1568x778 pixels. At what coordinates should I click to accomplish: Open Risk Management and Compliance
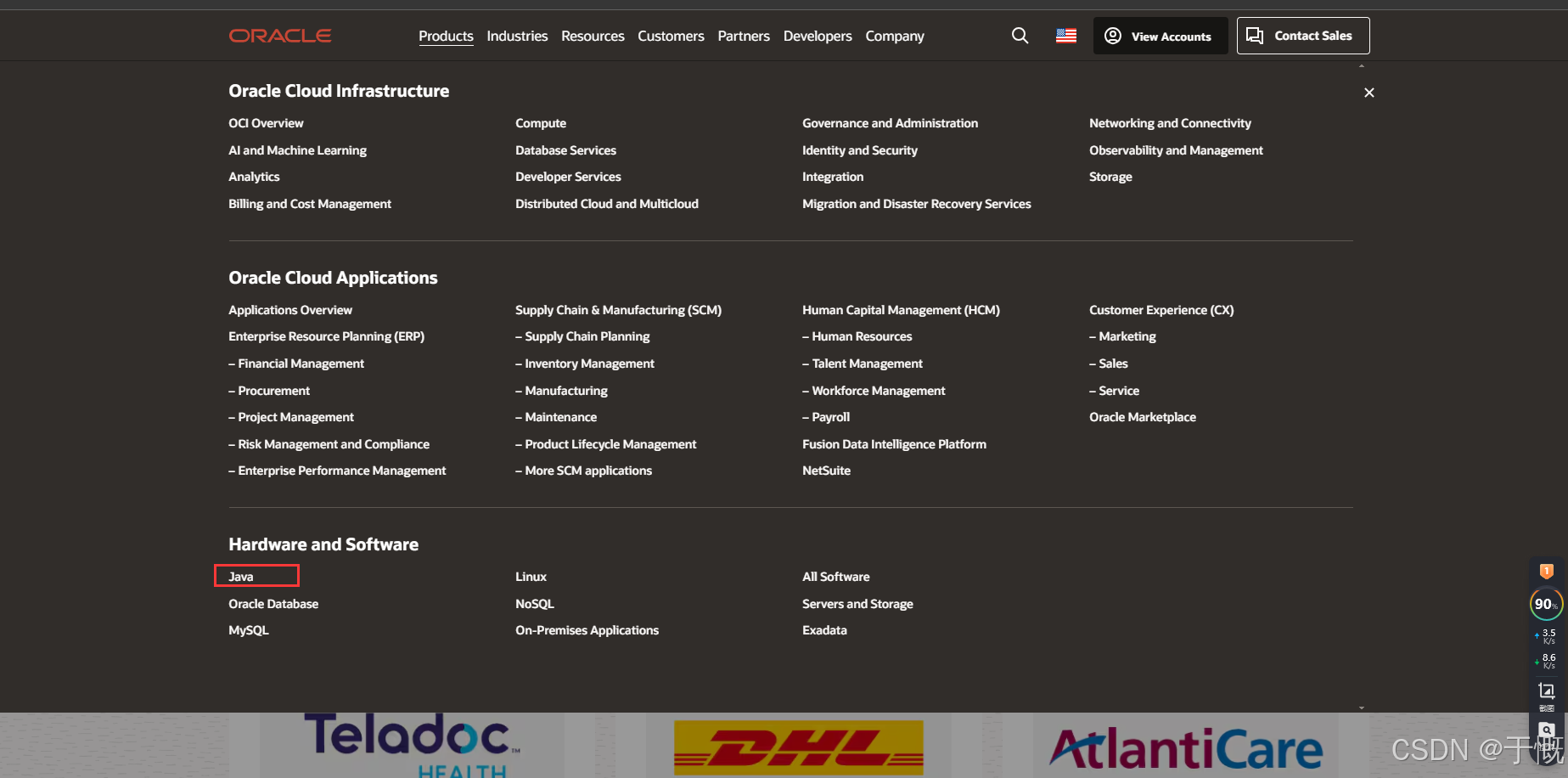coord(329,444)
